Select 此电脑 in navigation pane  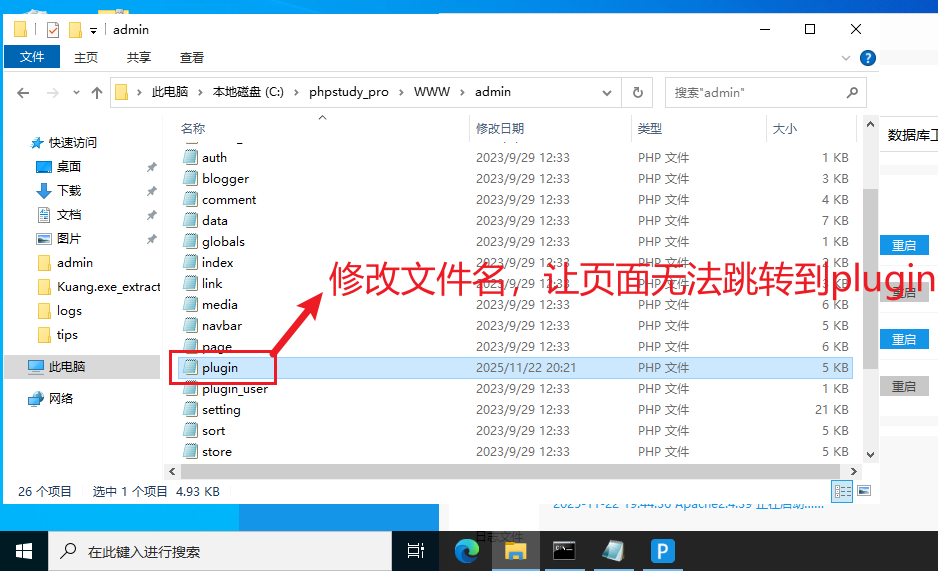pos(67,367)
